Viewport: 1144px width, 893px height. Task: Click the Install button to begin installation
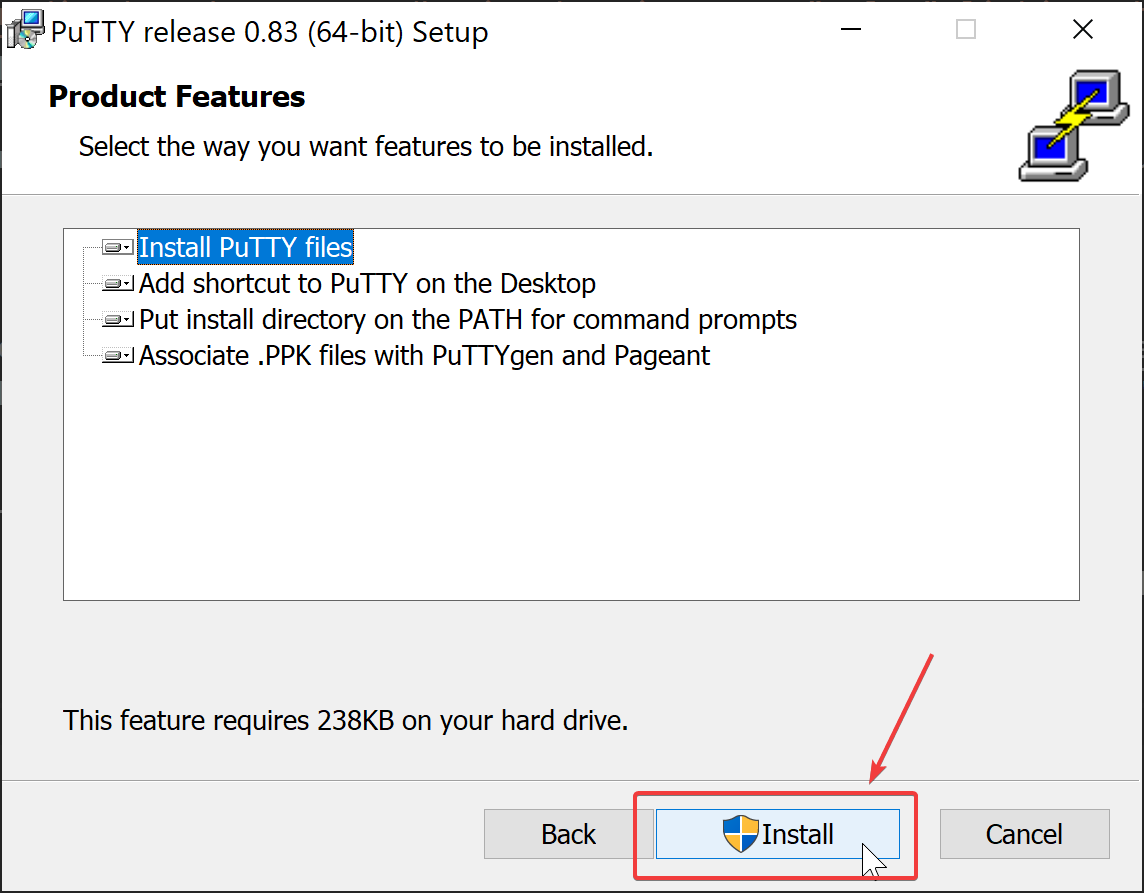(778, 834)
